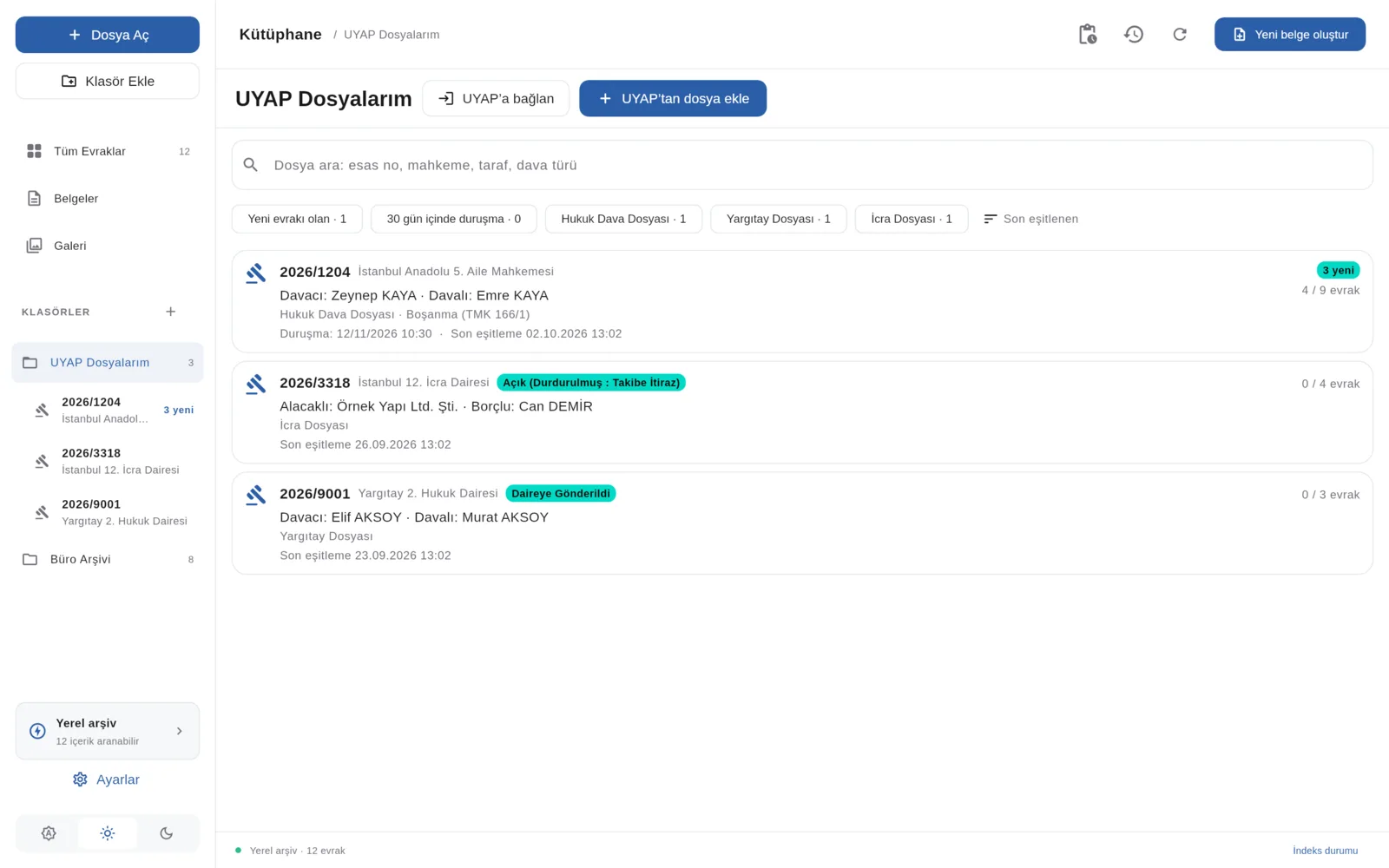Image resolution: width=1389 pixels, height=868 pixels.
Task: Open Galeri section
Action: click(x=108, y=246)
